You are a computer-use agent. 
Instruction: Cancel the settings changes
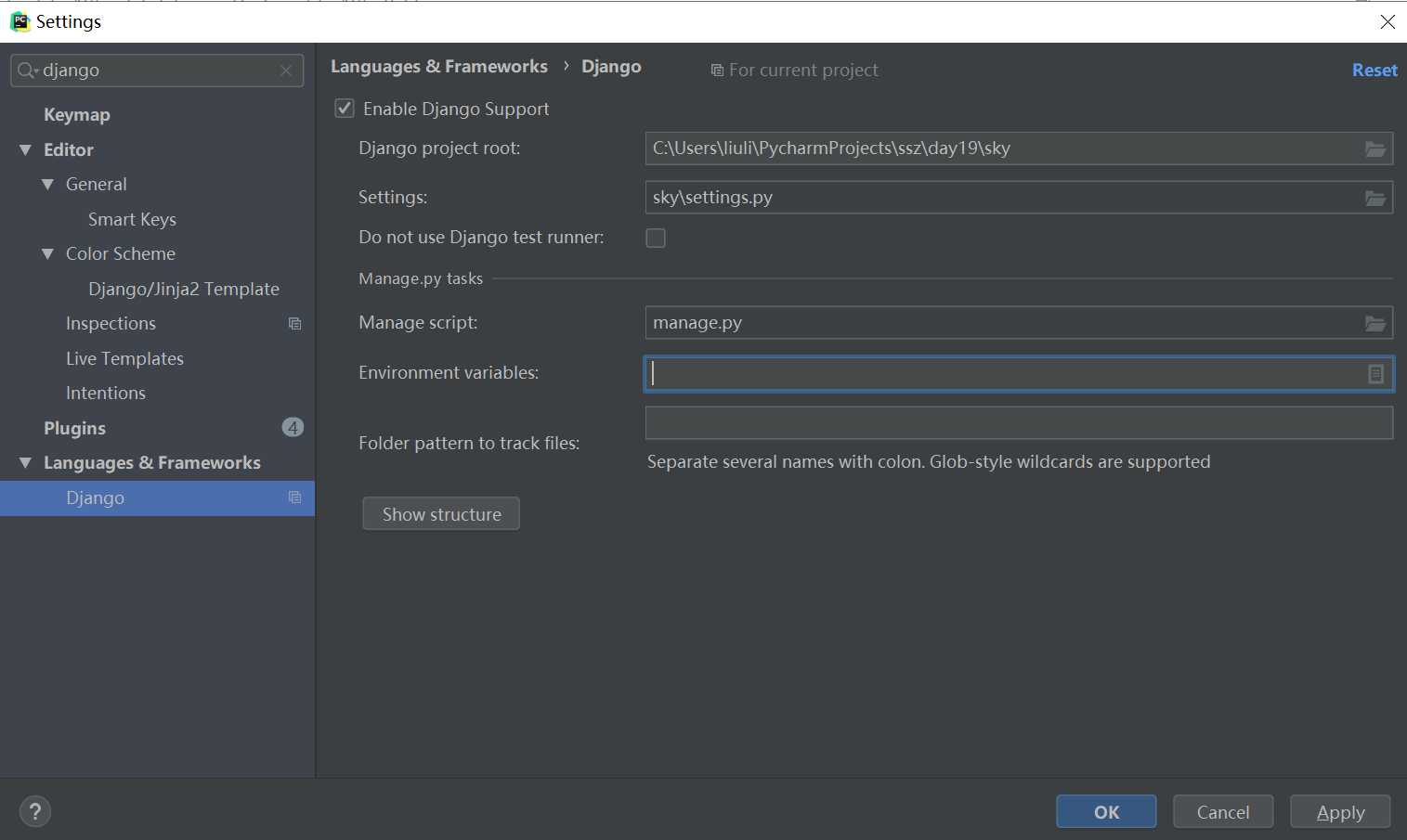(1223, 812)
